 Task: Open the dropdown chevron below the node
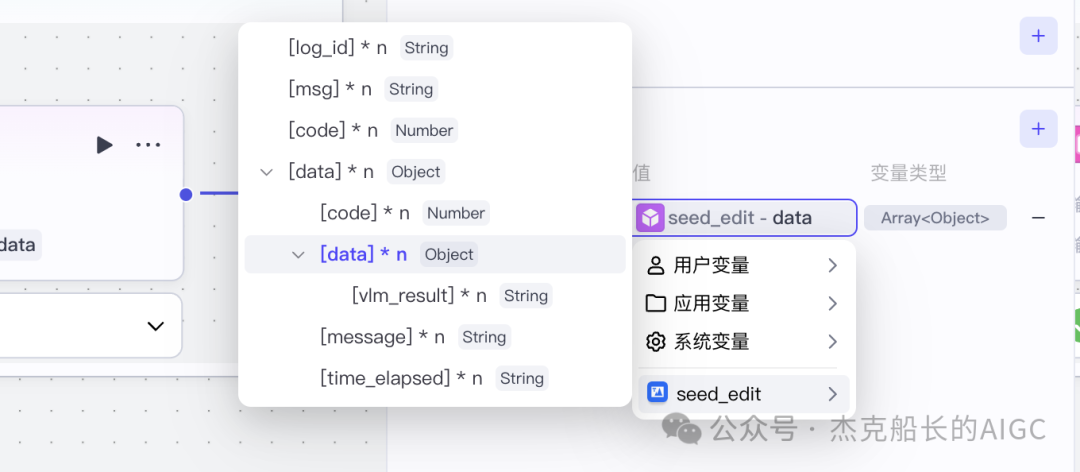pos(156,326)
